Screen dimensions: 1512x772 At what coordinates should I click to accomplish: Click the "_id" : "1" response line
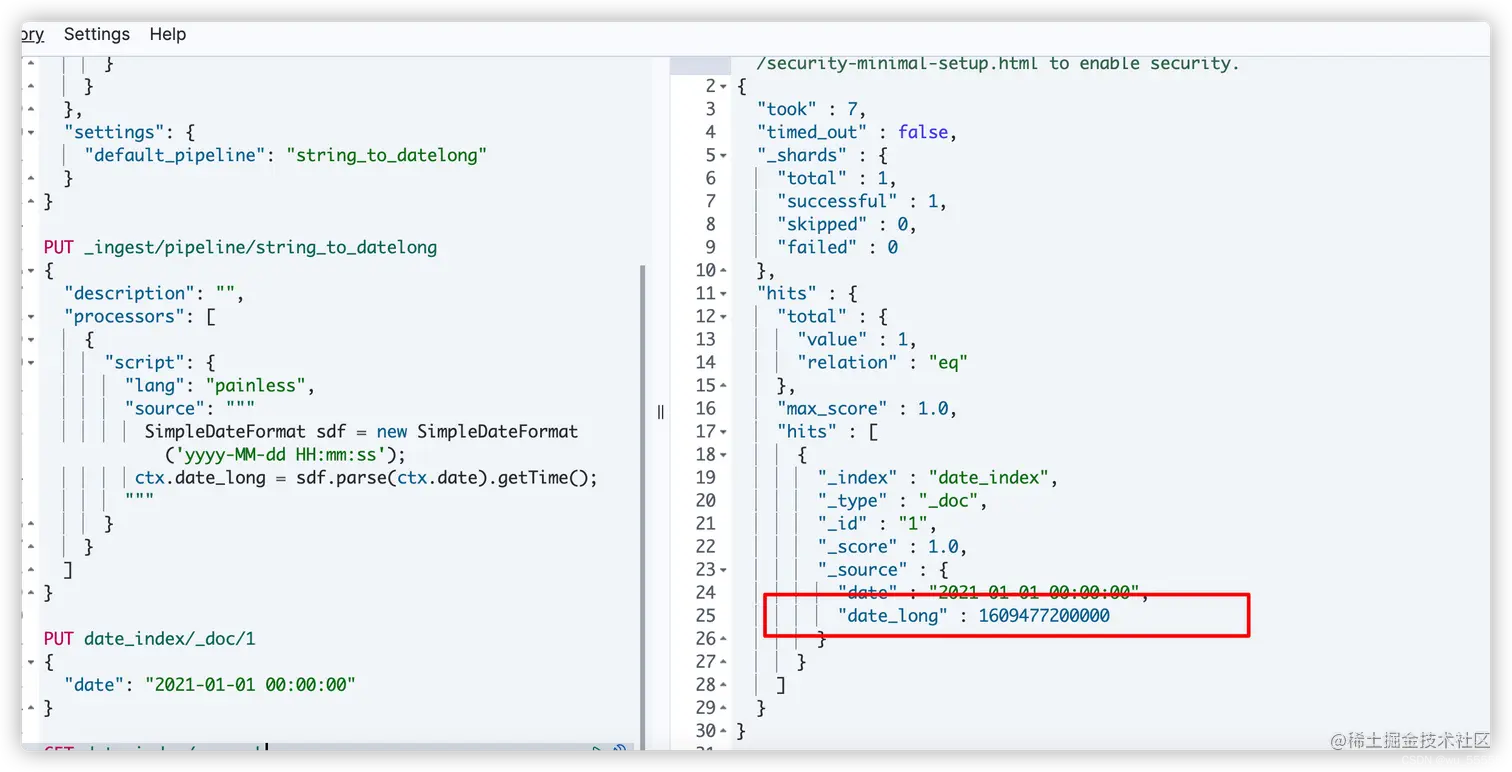pos(877,523)
